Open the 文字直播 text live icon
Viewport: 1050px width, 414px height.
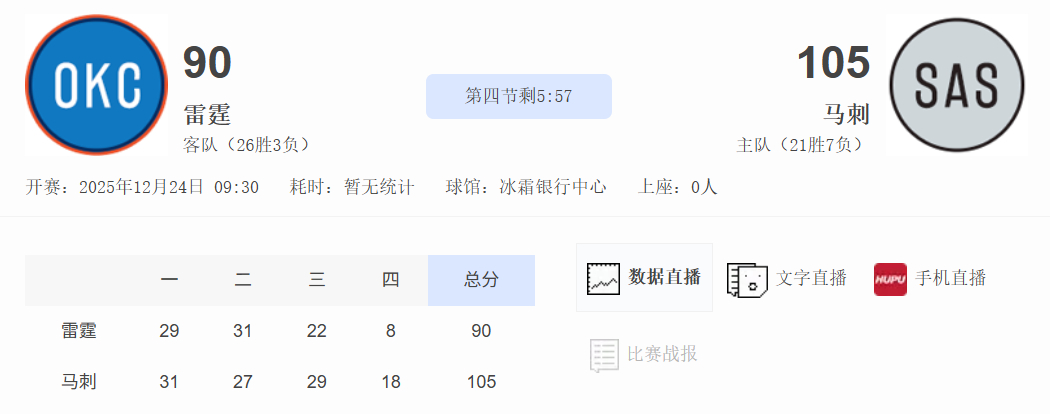pyautogui.click(x=747, y=279)
